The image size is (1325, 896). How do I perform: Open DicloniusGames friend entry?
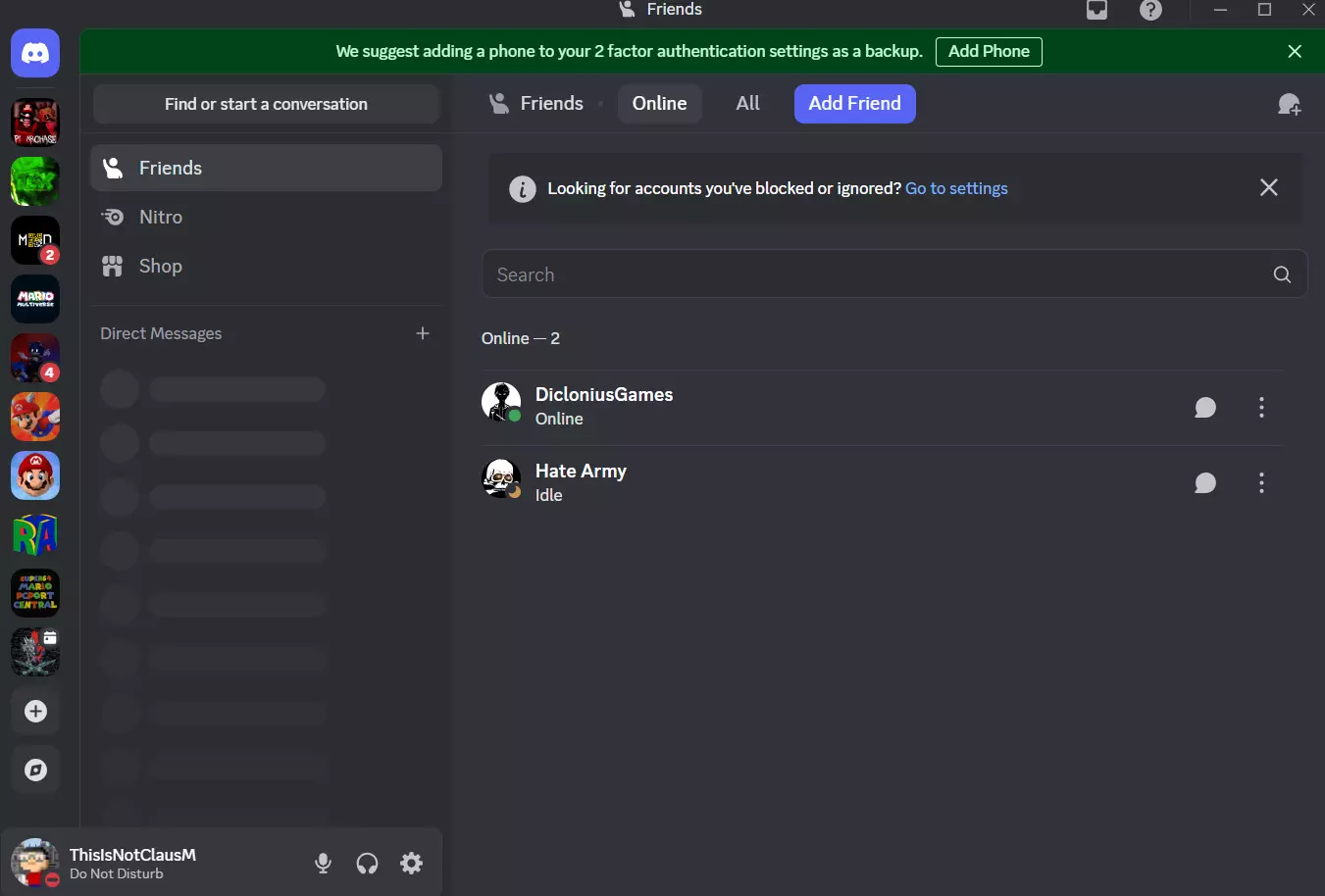point(882,407)
